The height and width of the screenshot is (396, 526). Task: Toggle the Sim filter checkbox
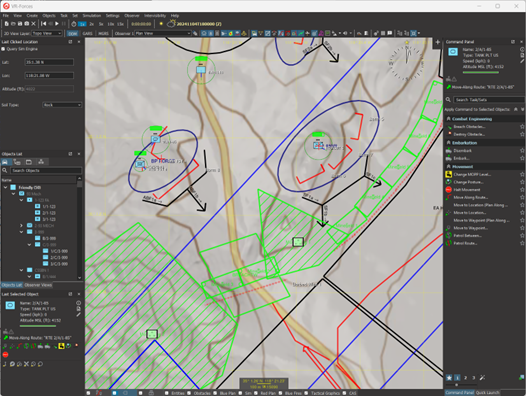240,393
